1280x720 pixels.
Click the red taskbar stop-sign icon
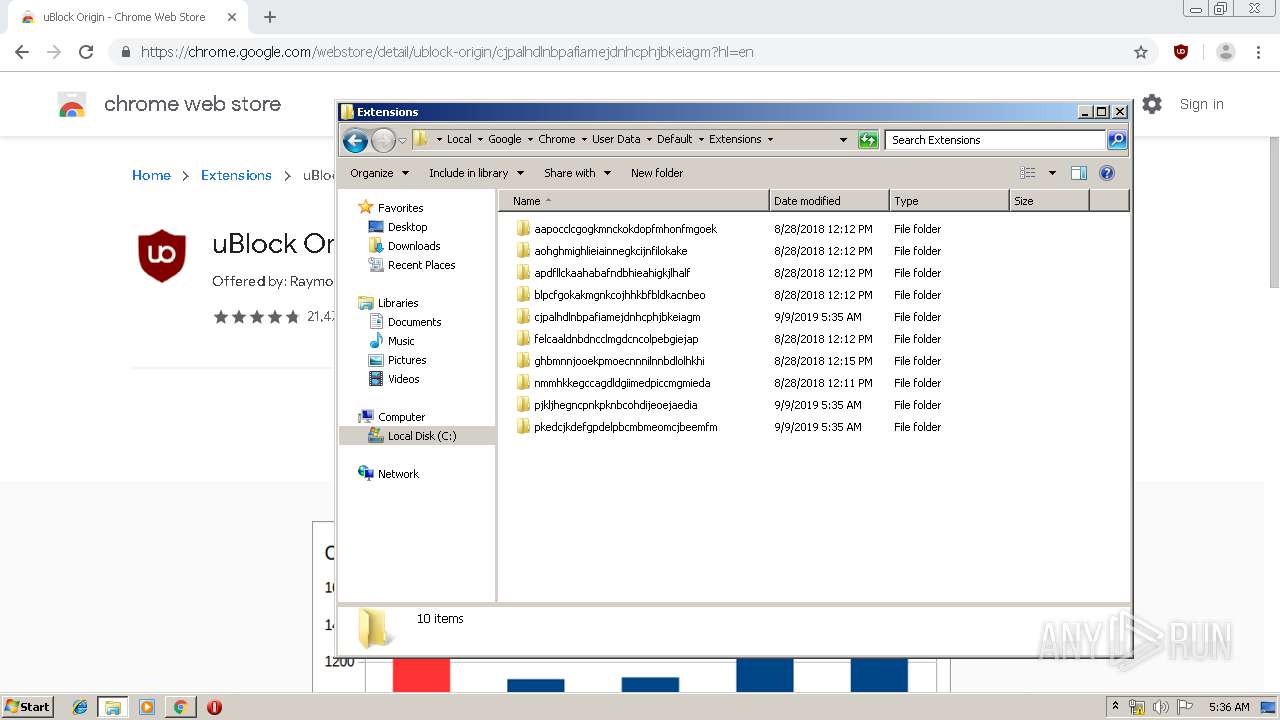[214, 707]
